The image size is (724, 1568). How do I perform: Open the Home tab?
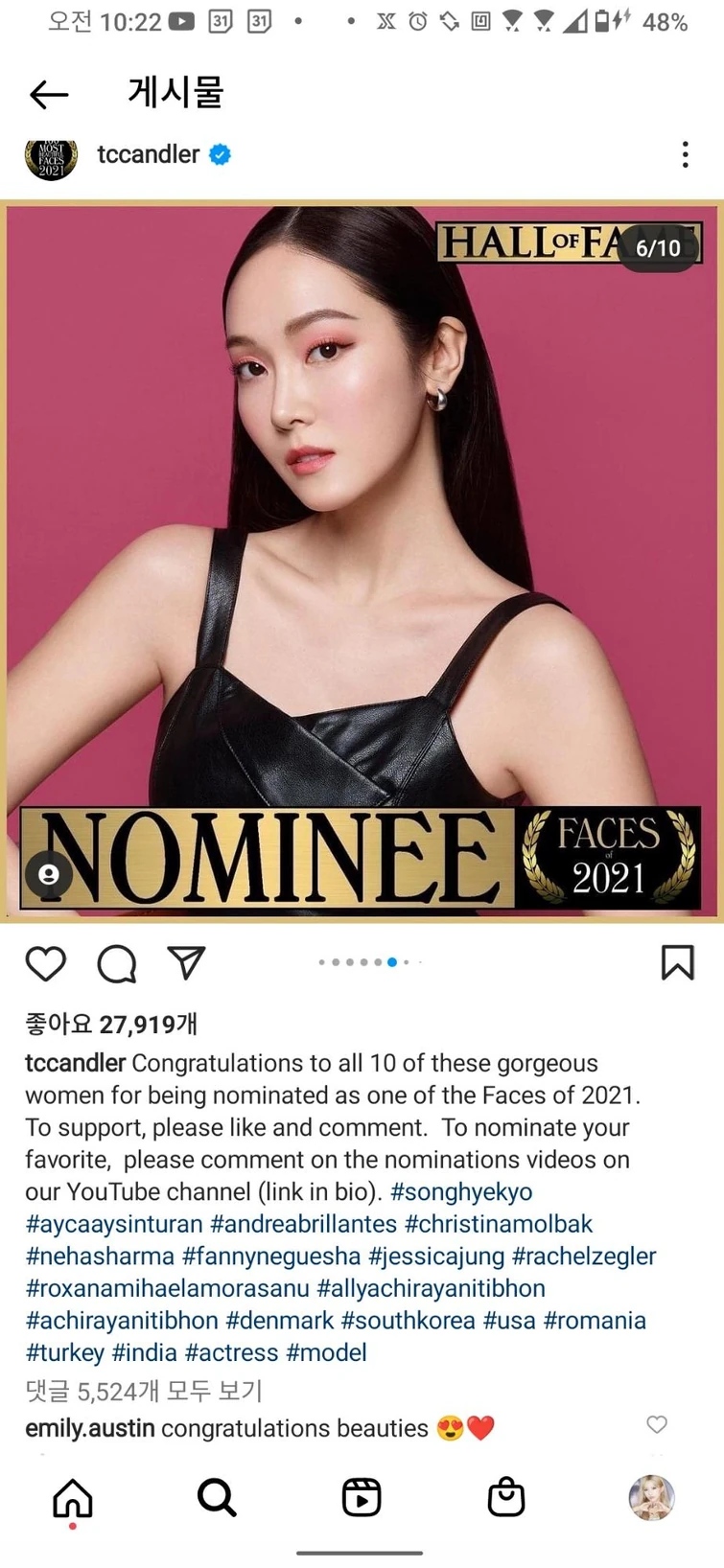pos(73,1497)
